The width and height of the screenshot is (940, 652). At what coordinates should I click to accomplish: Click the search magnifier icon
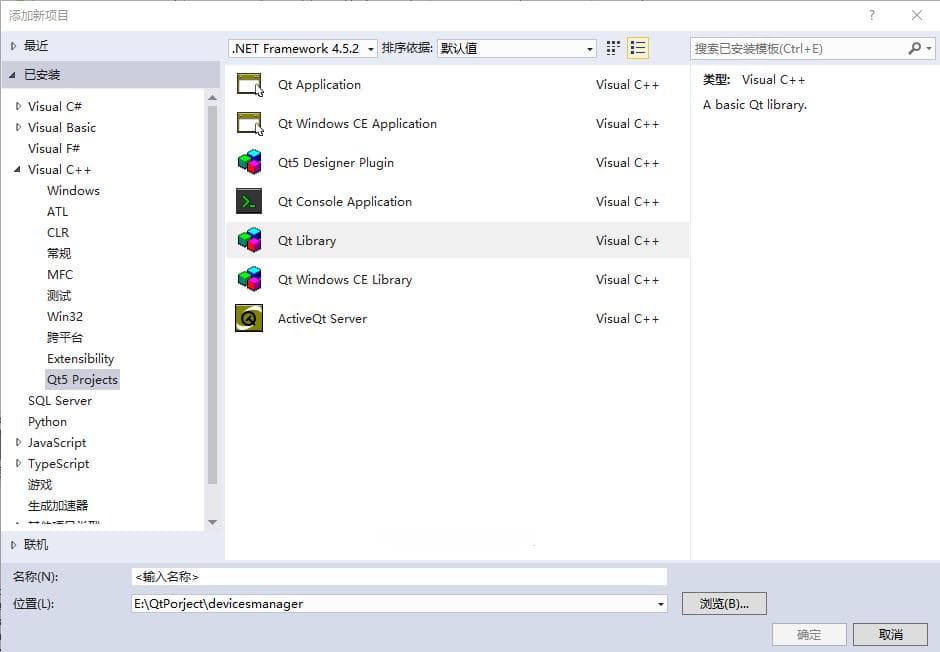915,49
